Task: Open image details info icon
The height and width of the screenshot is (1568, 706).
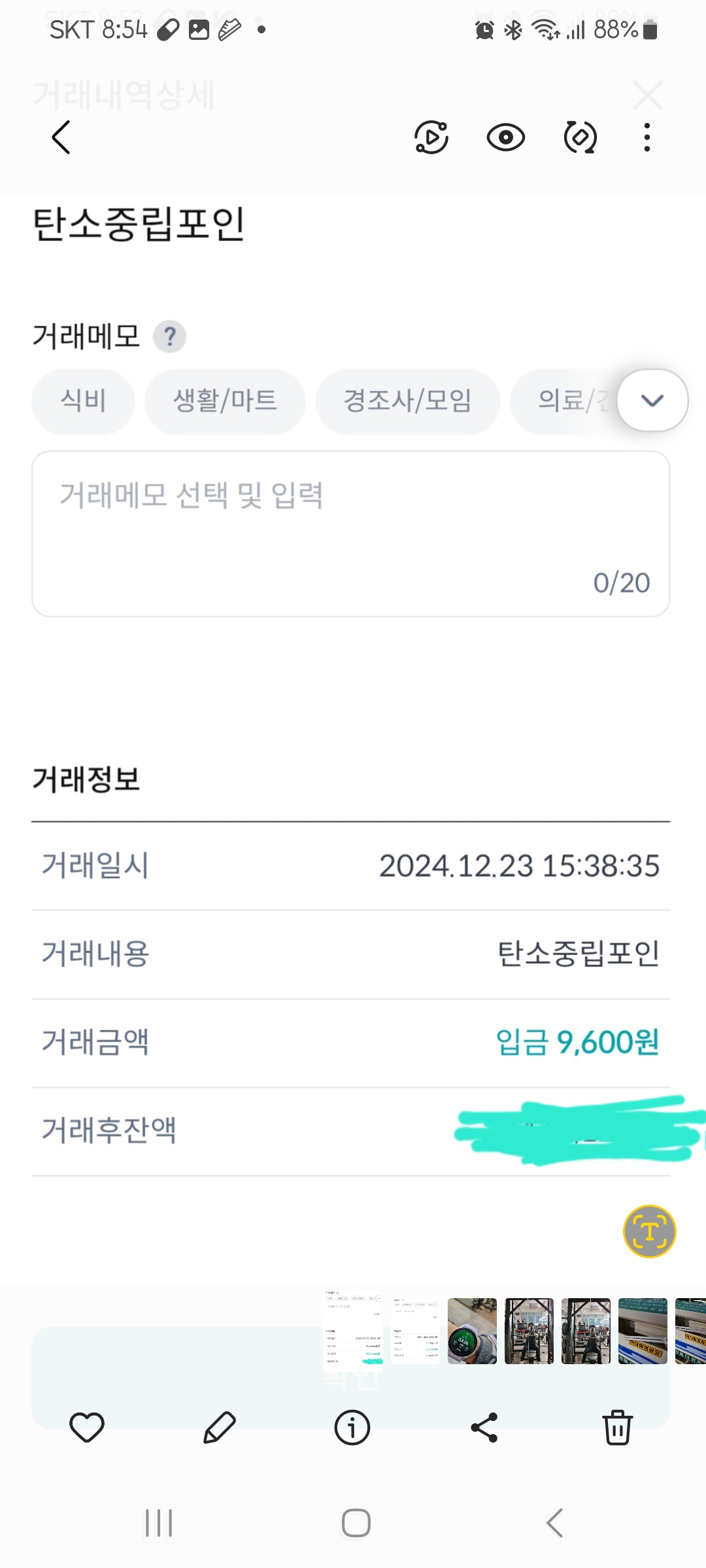Action: pyautogui.click(x=352, y=1427)
